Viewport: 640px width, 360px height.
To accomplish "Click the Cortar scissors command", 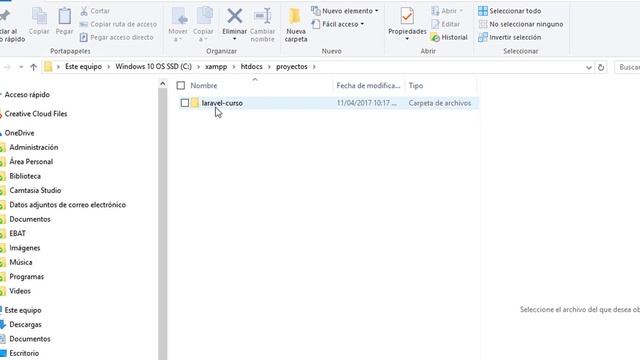I will (95, 11).
